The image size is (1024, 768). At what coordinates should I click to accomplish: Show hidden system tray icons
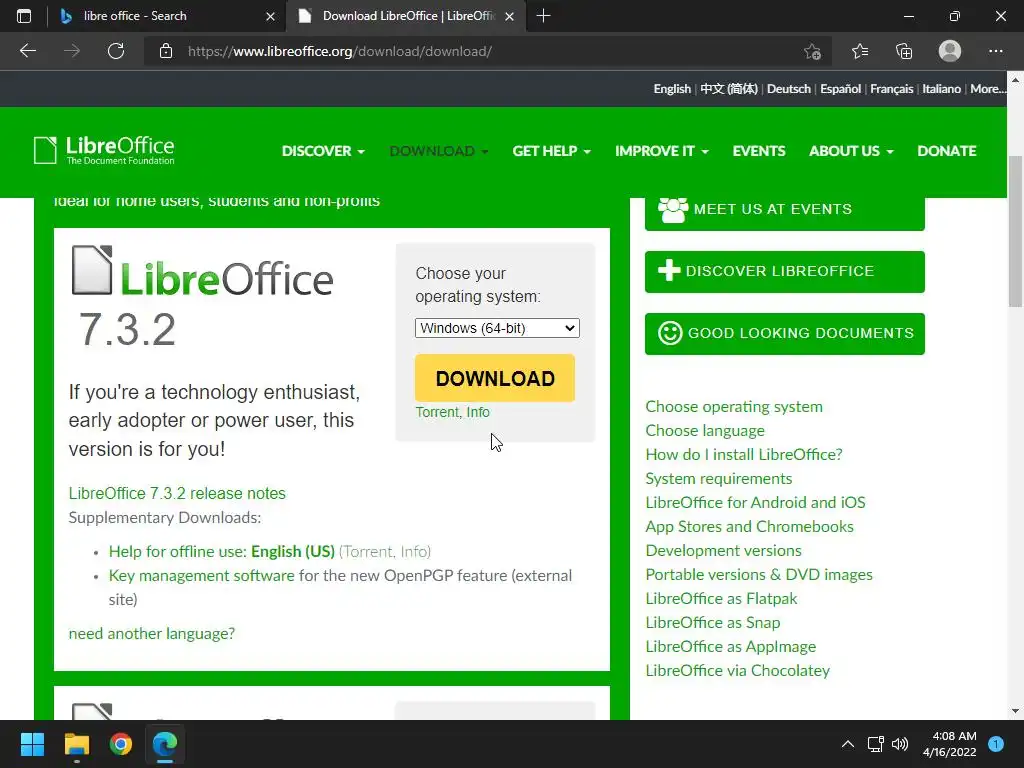coord(848,744)
